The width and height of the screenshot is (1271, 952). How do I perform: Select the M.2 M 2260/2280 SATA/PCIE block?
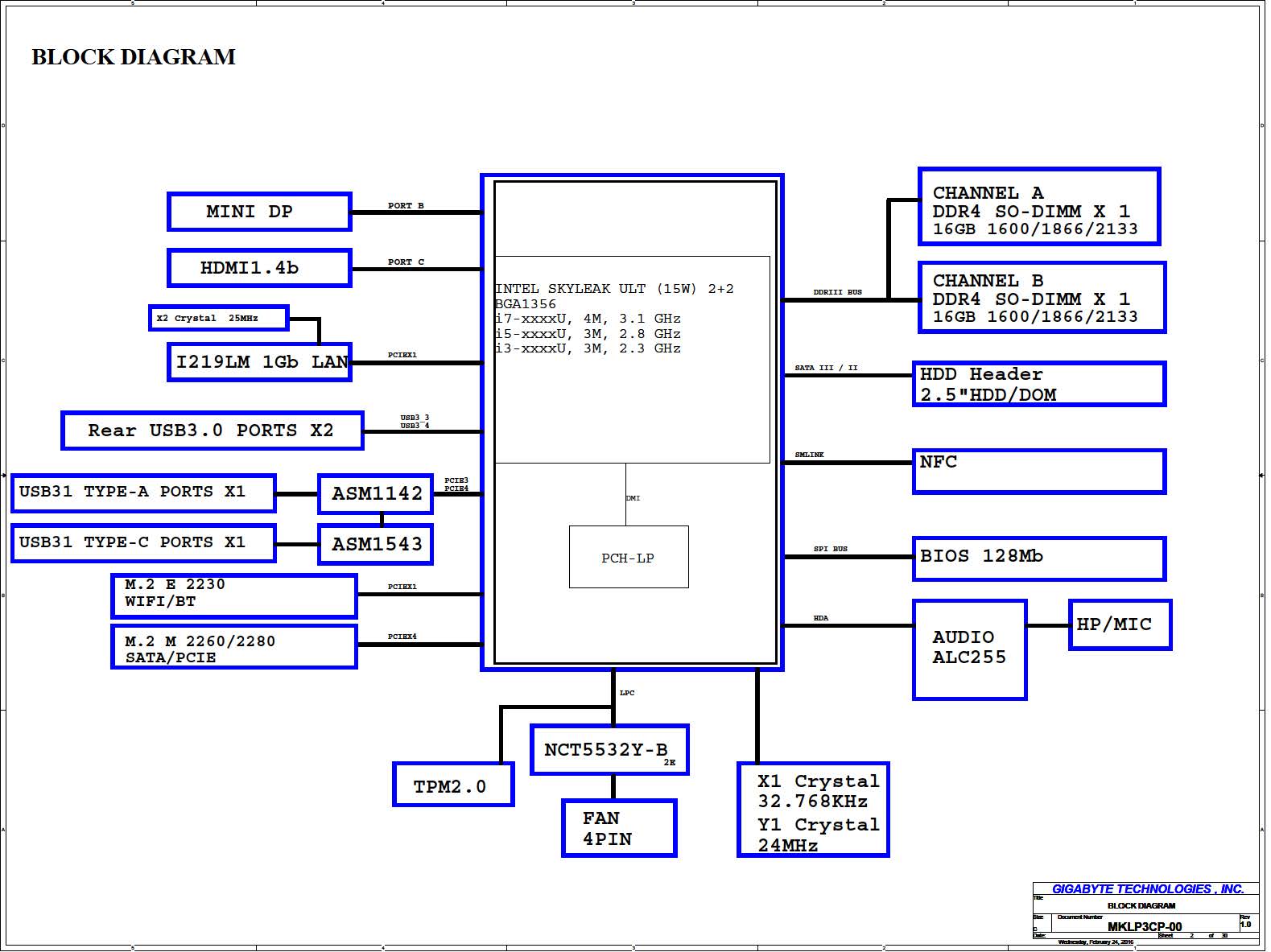pos(233,647)
